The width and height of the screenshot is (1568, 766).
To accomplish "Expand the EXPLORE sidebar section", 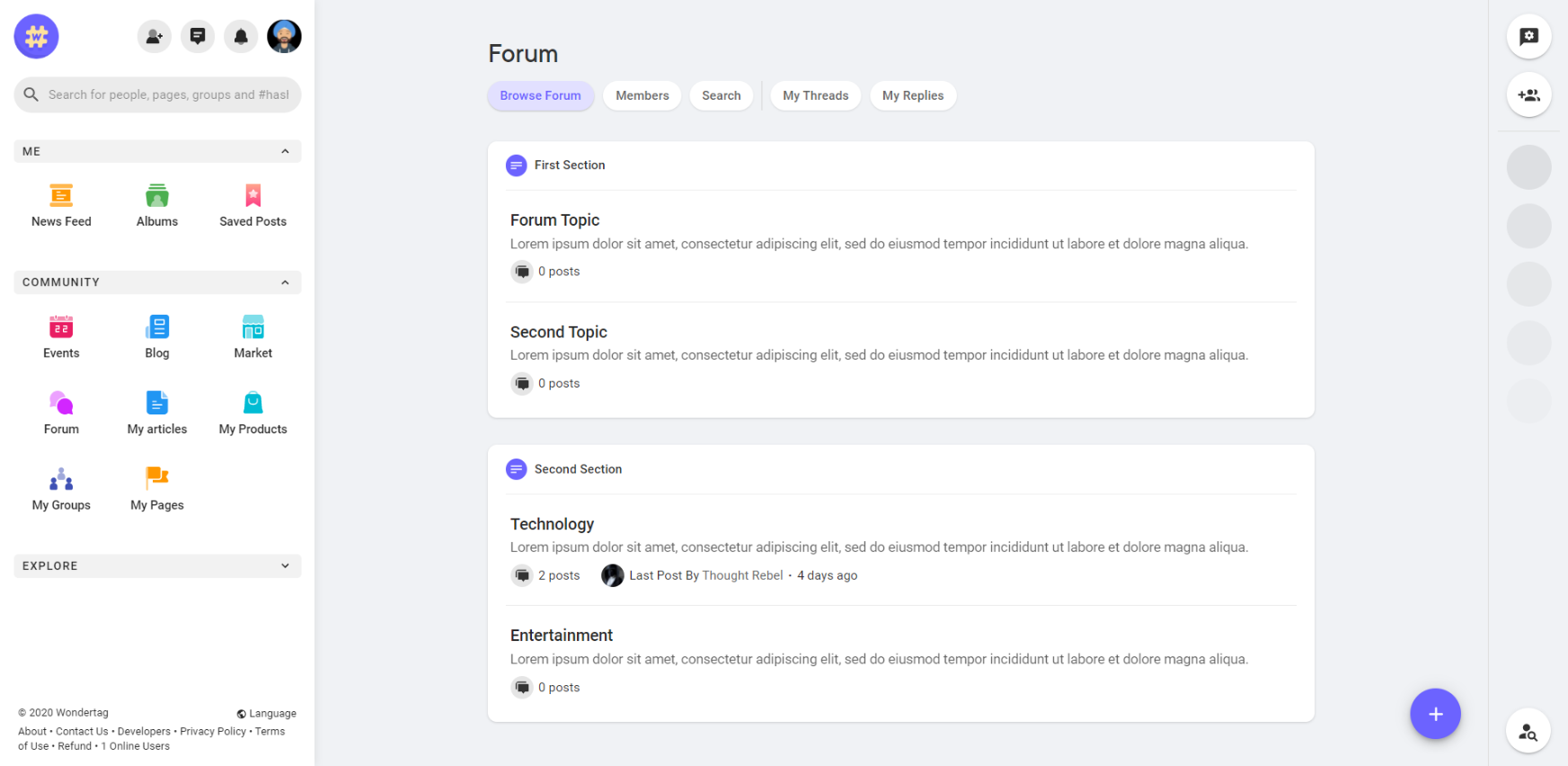I will coord(285,566).
